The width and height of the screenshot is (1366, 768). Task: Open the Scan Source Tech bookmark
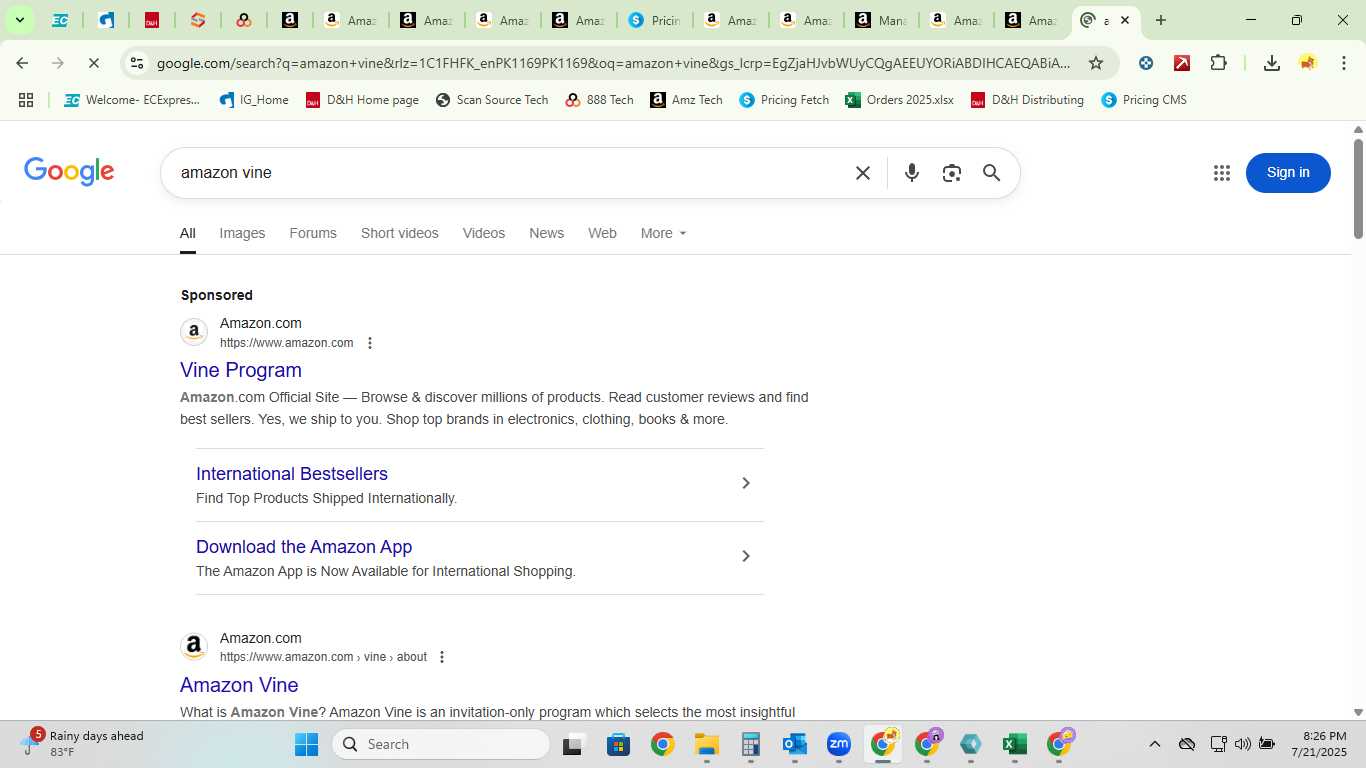click(492, 100)
